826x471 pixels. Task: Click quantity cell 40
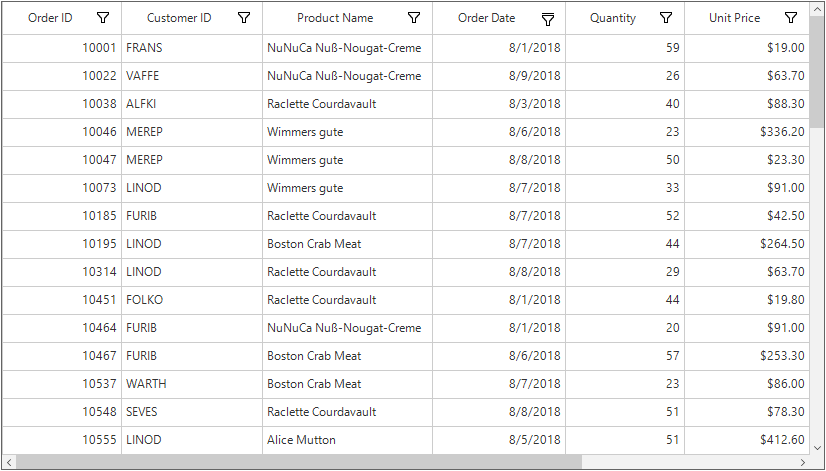click(625, 104)
